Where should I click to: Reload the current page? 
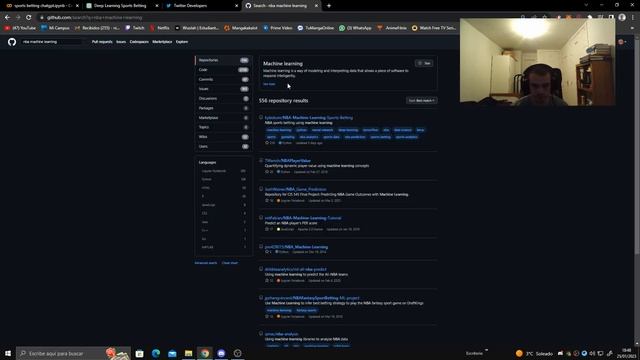coord(29,18)
